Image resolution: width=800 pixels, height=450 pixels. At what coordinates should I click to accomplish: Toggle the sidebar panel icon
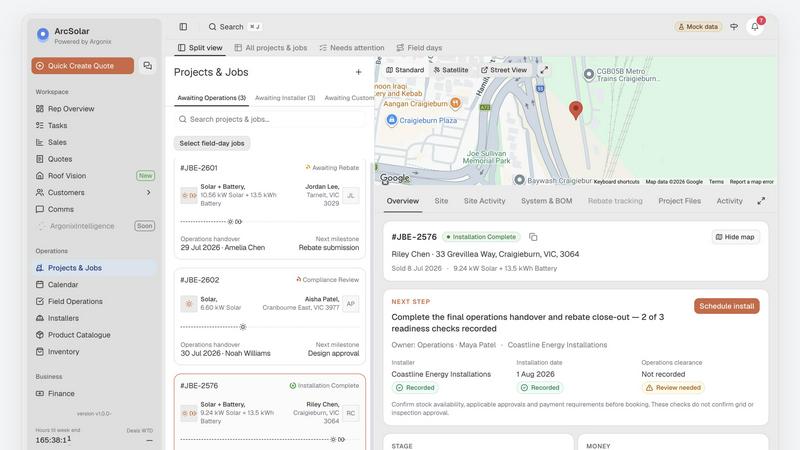[x=183, y=27]
